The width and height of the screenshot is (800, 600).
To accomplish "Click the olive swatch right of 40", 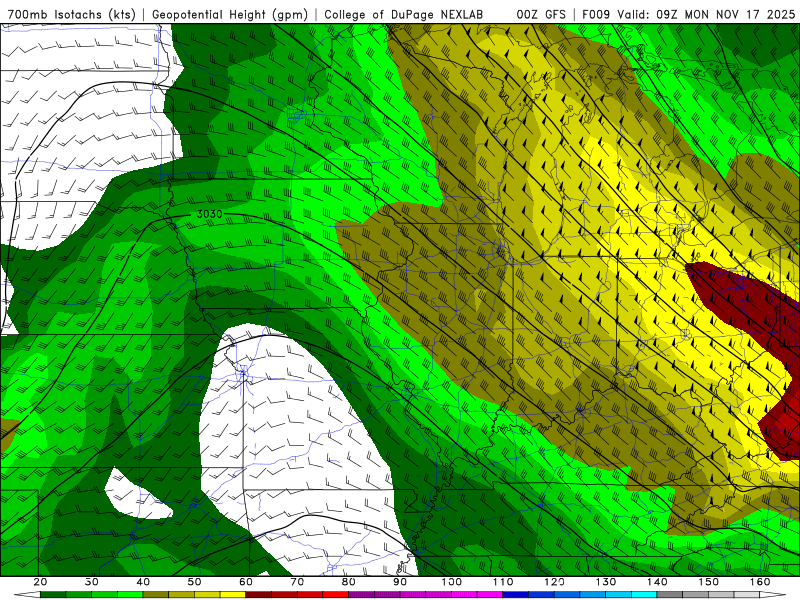I will point(156,595).
